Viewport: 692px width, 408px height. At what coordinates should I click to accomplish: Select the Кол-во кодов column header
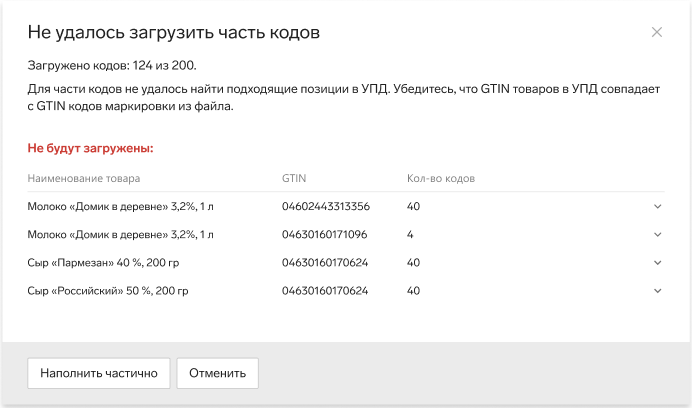point(441,178)
